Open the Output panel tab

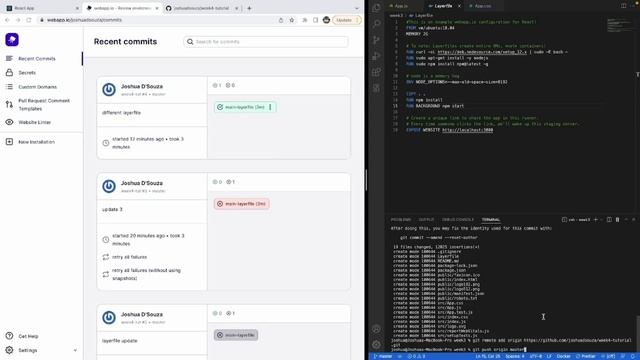426,220
